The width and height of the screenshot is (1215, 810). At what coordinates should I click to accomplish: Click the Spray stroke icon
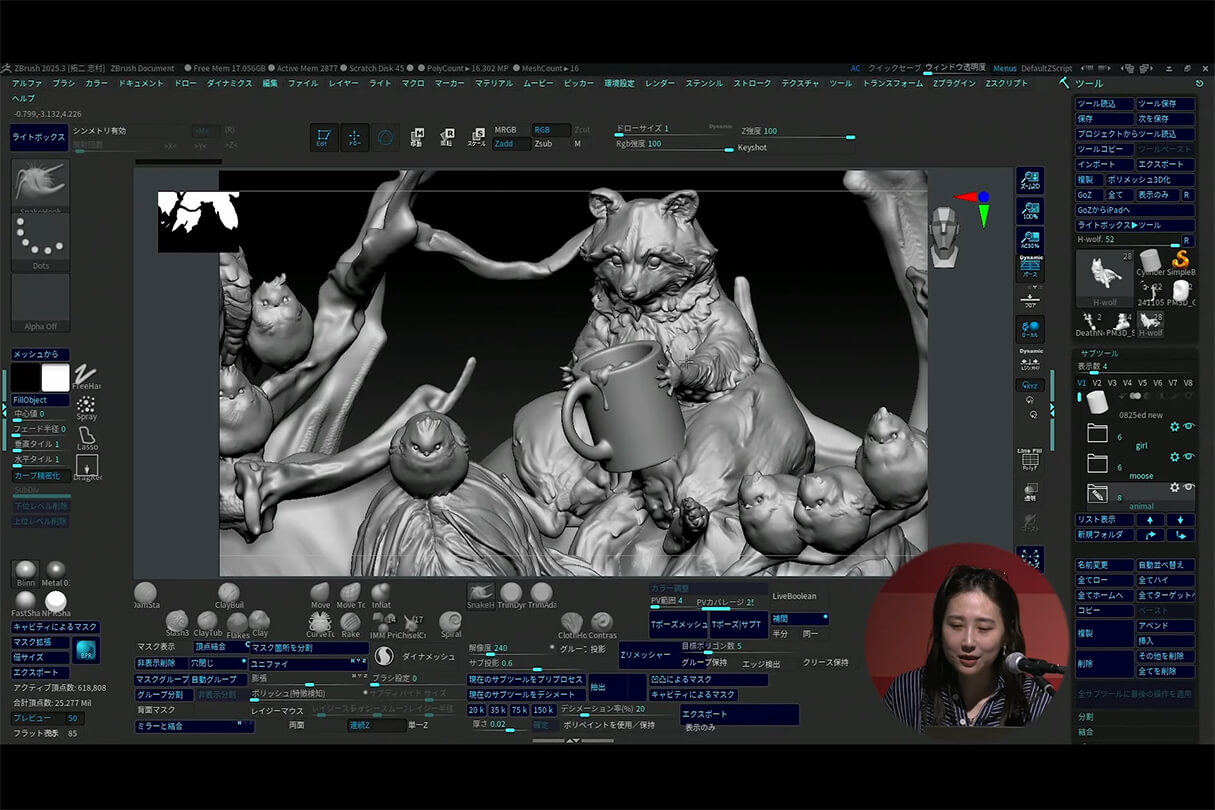coord(87,406)
